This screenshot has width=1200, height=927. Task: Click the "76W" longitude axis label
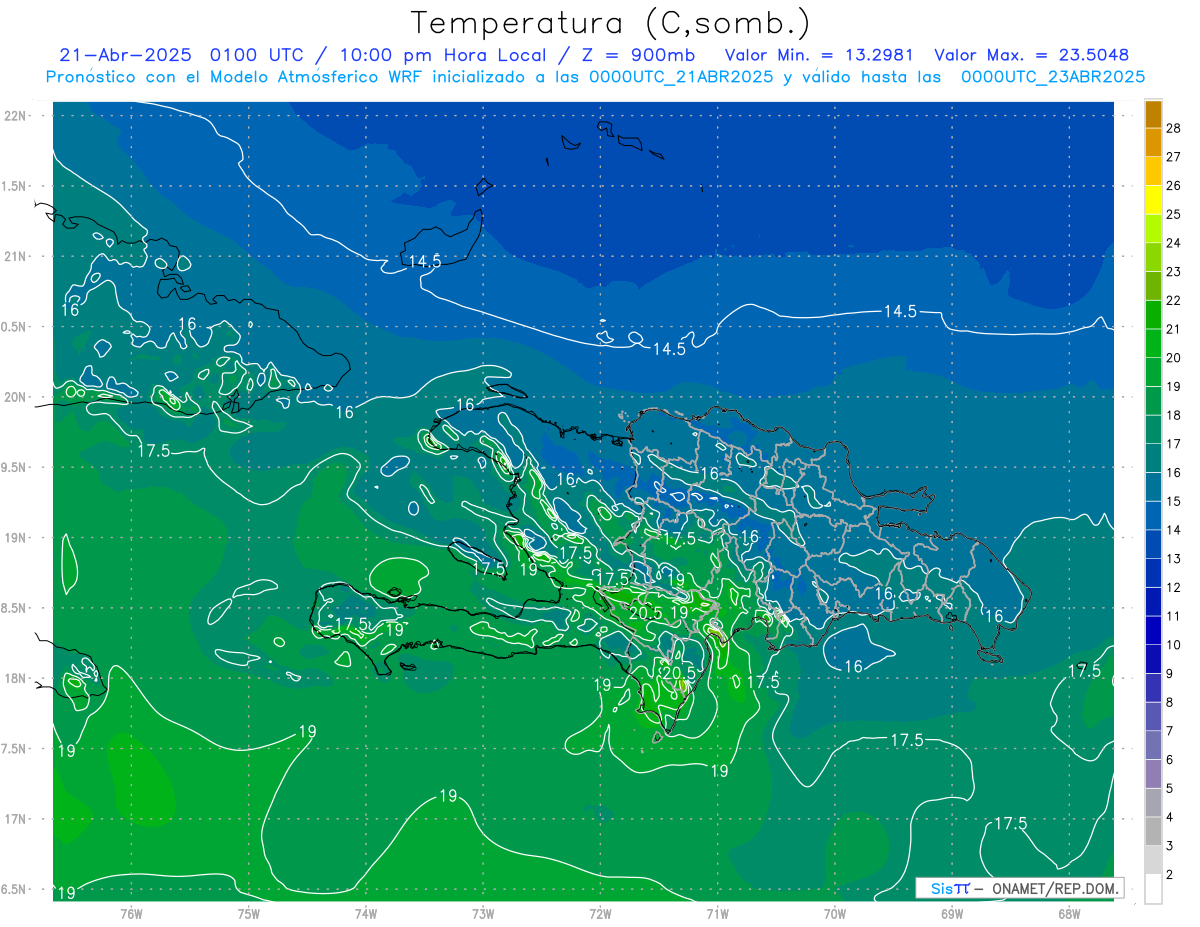(131, 913)
